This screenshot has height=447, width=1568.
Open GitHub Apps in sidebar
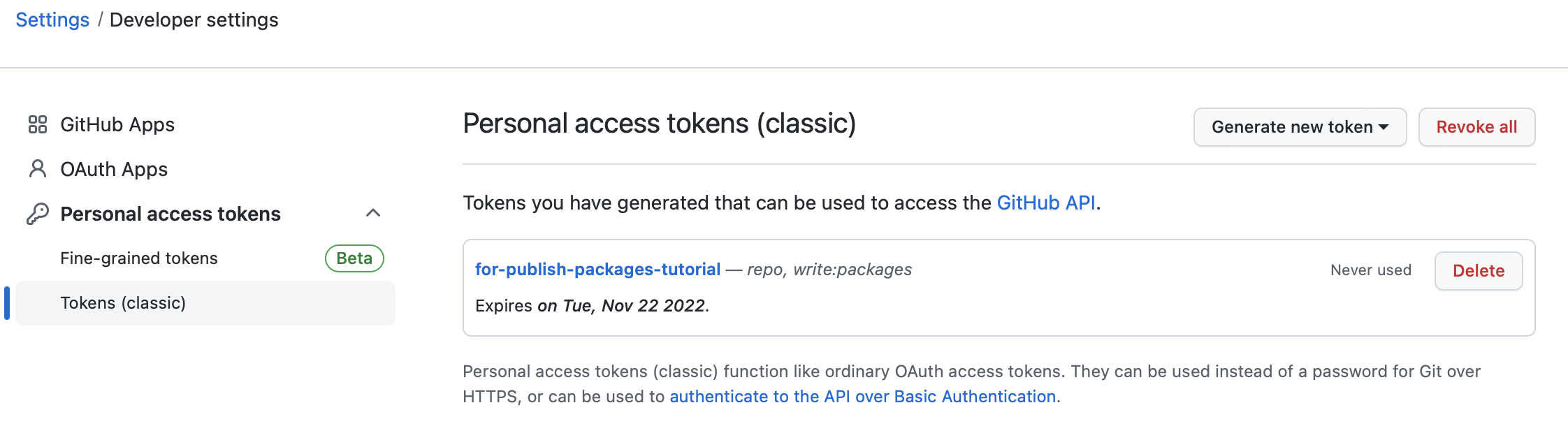coord(117,124)
